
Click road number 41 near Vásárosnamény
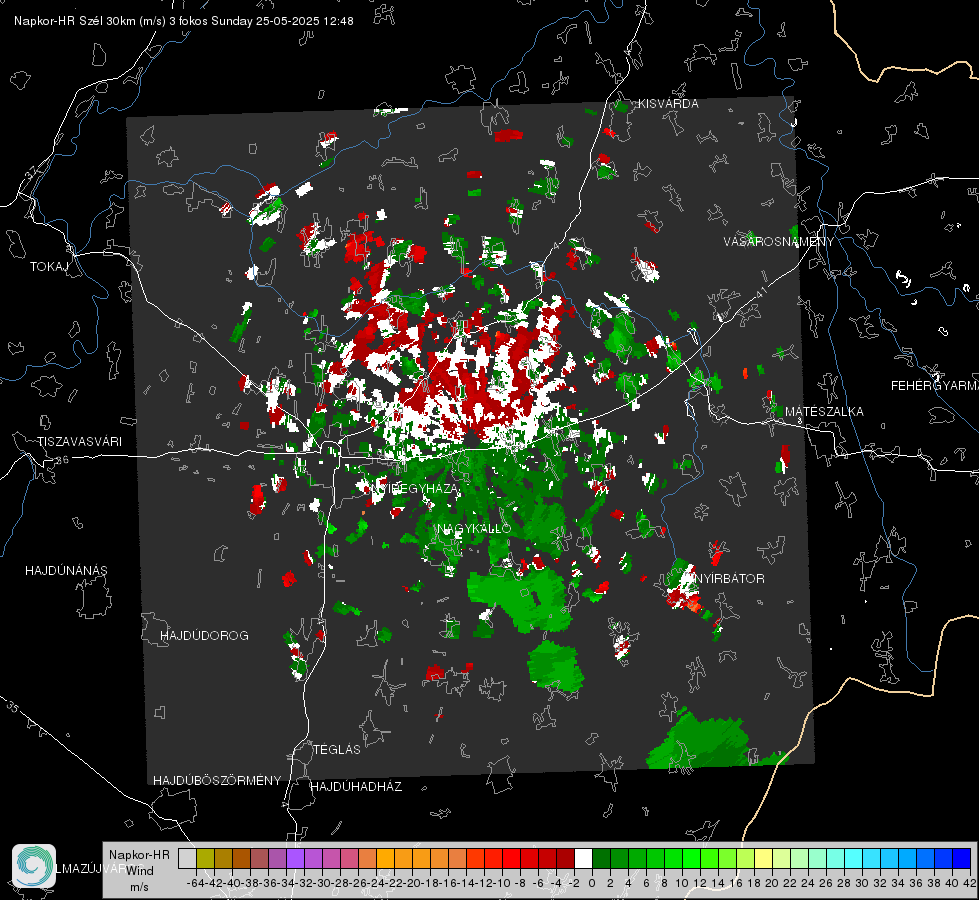[x=760, y=292]
